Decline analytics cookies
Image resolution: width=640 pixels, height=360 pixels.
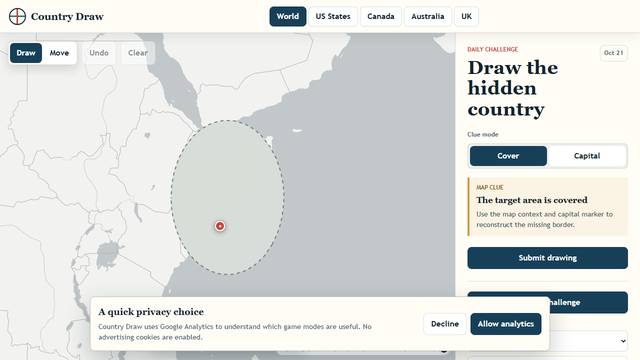tap(445, 324)
